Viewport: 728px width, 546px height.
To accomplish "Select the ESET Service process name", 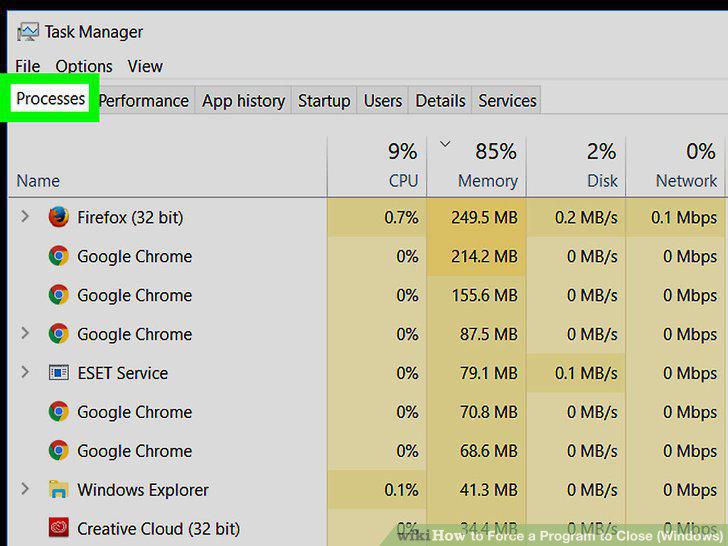I will [123, 373].
